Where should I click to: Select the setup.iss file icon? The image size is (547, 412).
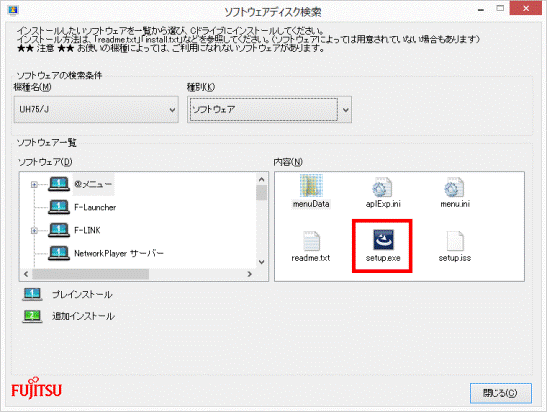coord(455,241)
